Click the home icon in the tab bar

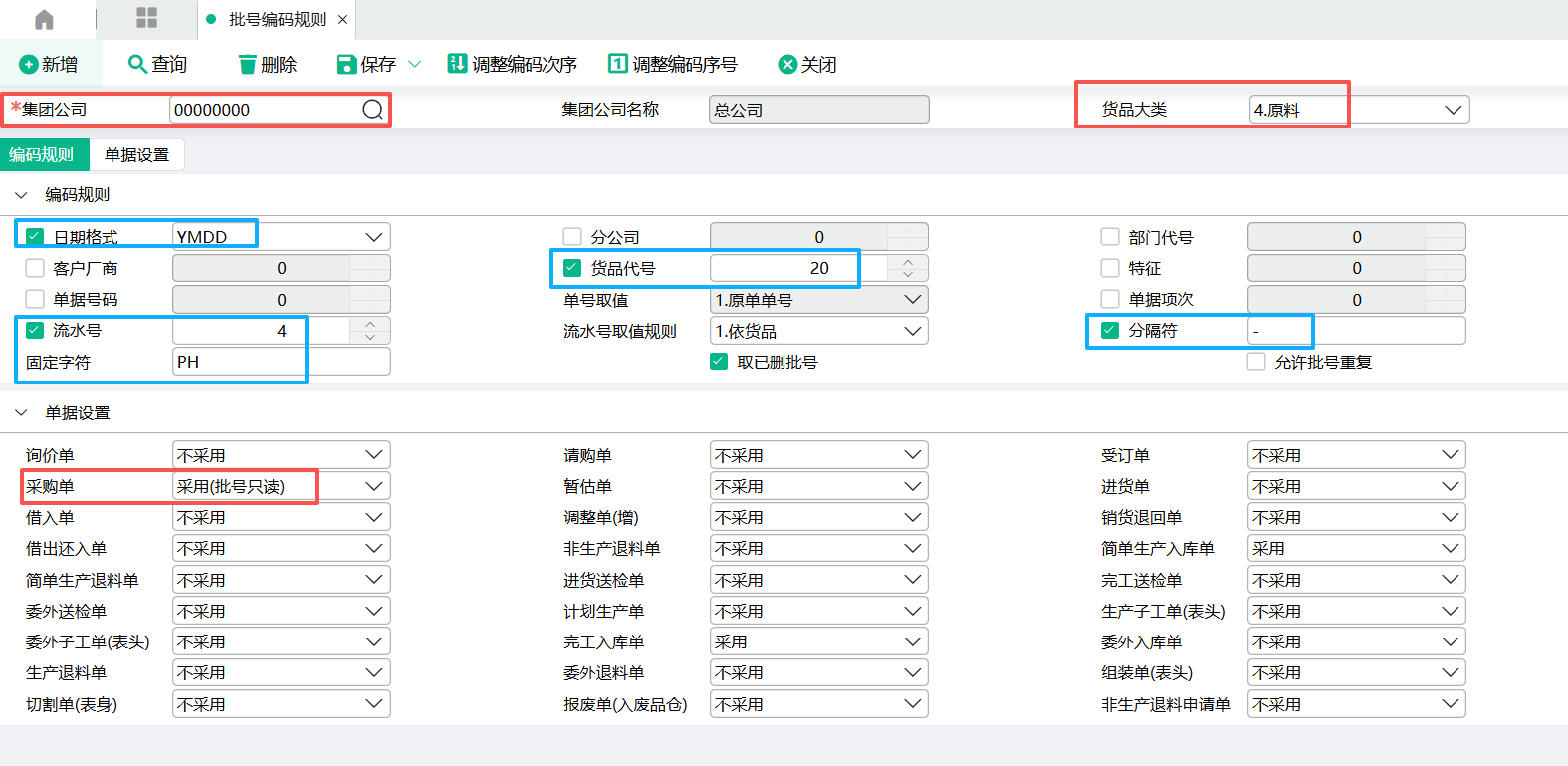coord(44,20)
